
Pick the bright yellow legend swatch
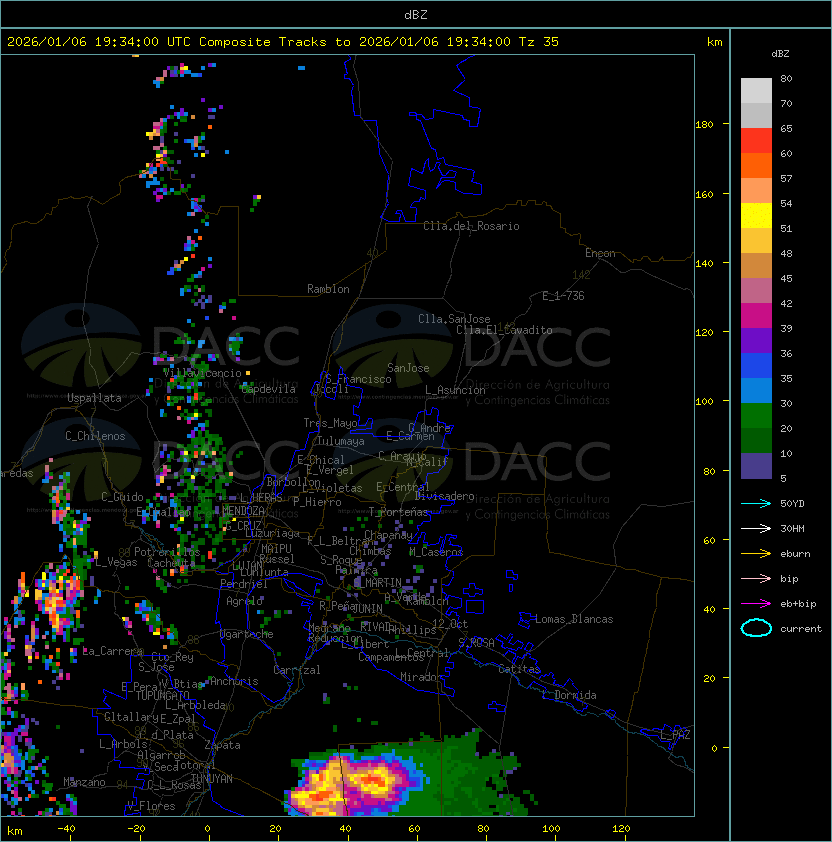point(756,215)
